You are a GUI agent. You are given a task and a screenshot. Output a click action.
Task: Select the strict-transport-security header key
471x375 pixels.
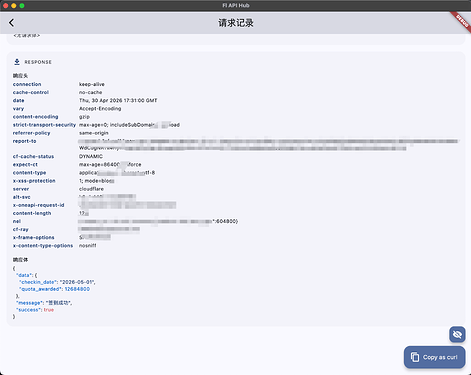(x=44, y=125)
